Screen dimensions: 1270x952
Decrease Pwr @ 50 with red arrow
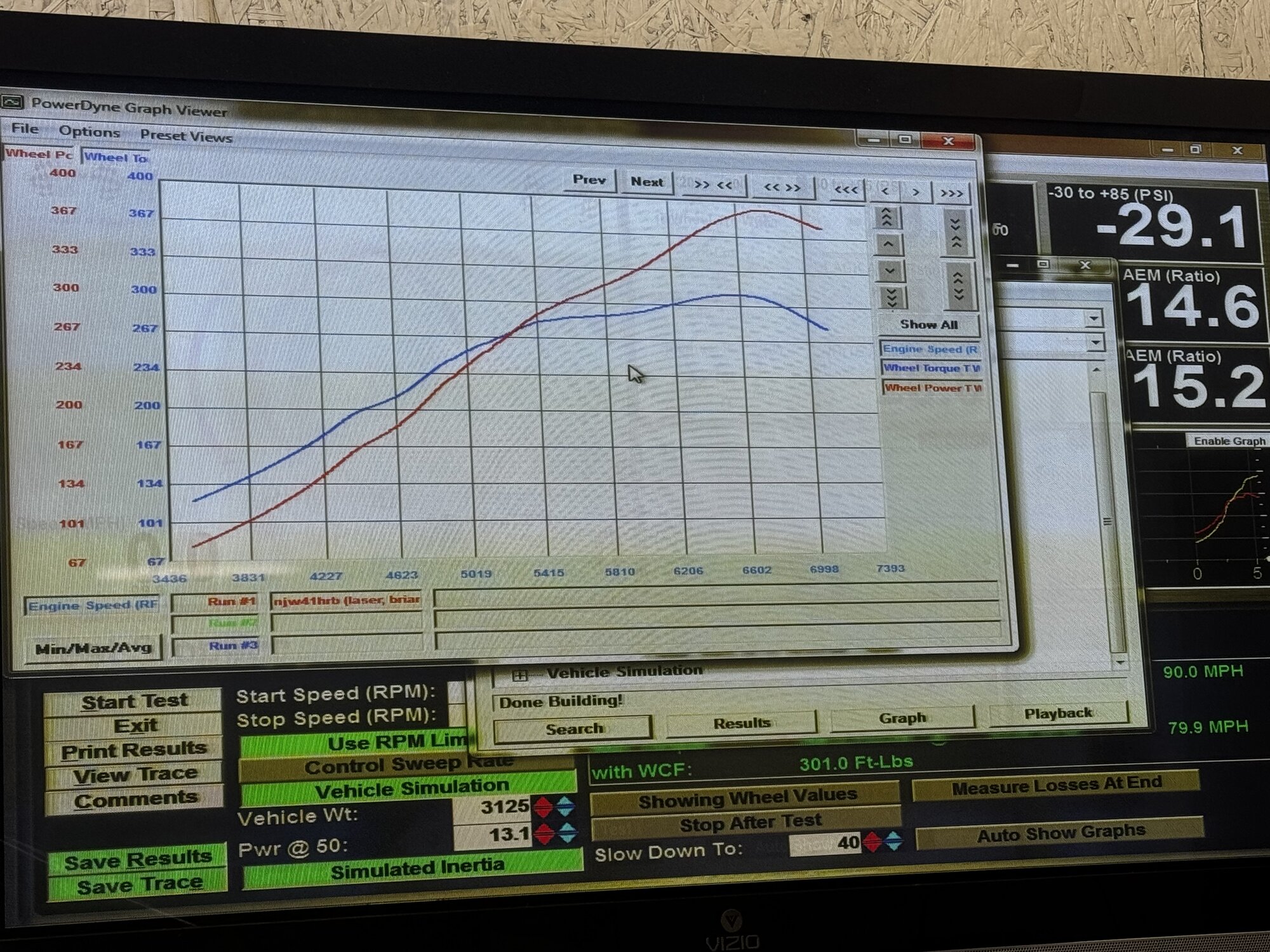[x=544, y=835]
